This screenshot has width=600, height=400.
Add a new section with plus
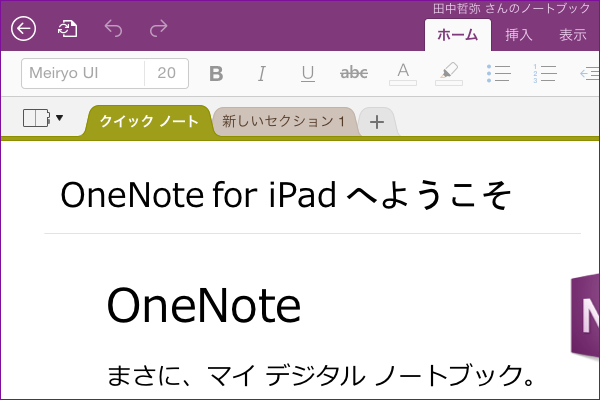[x=377, y=122]
